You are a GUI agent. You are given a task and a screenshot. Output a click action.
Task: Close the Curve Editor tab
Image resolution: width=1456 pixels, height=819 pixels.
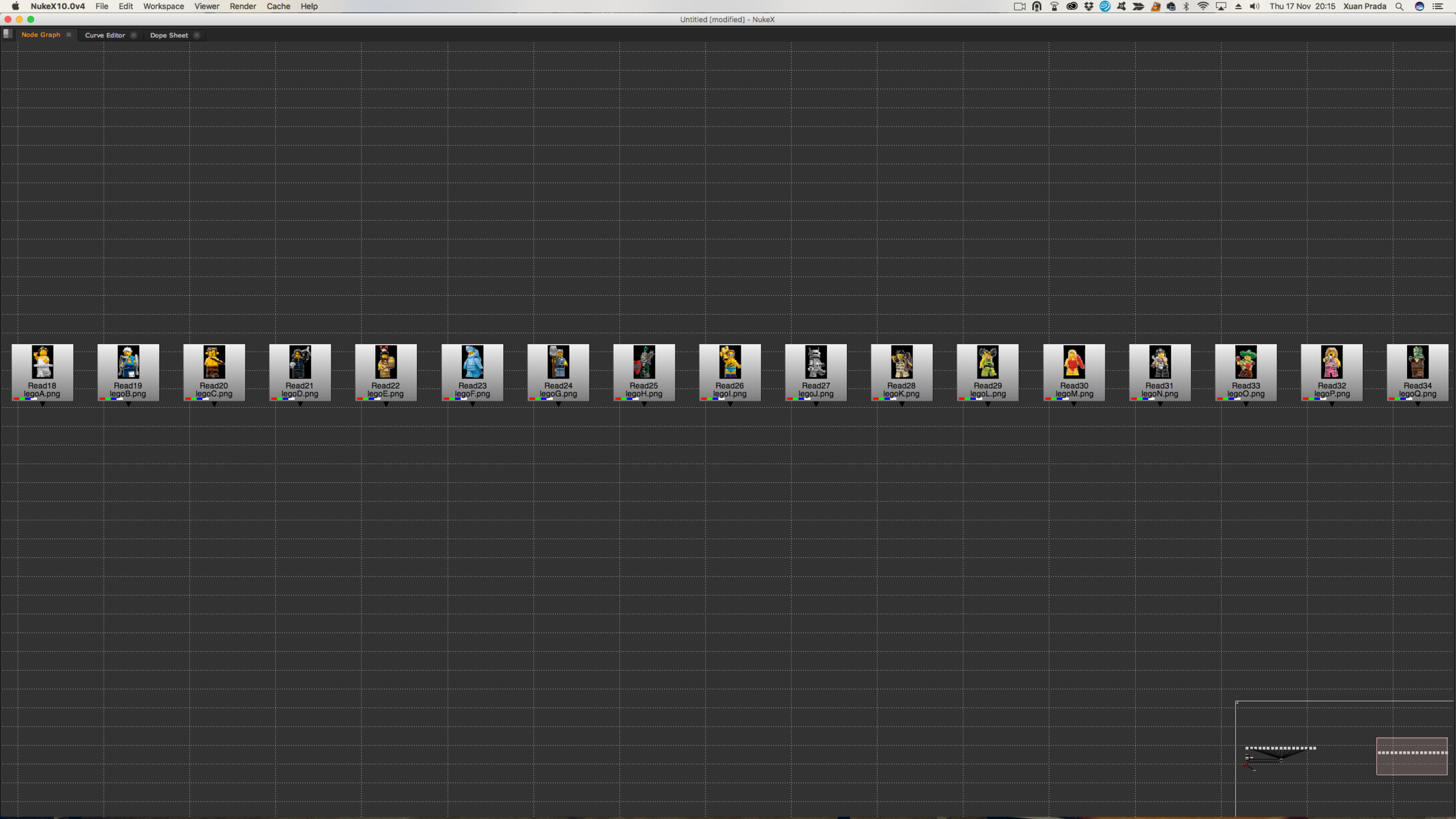pos(133,35)
